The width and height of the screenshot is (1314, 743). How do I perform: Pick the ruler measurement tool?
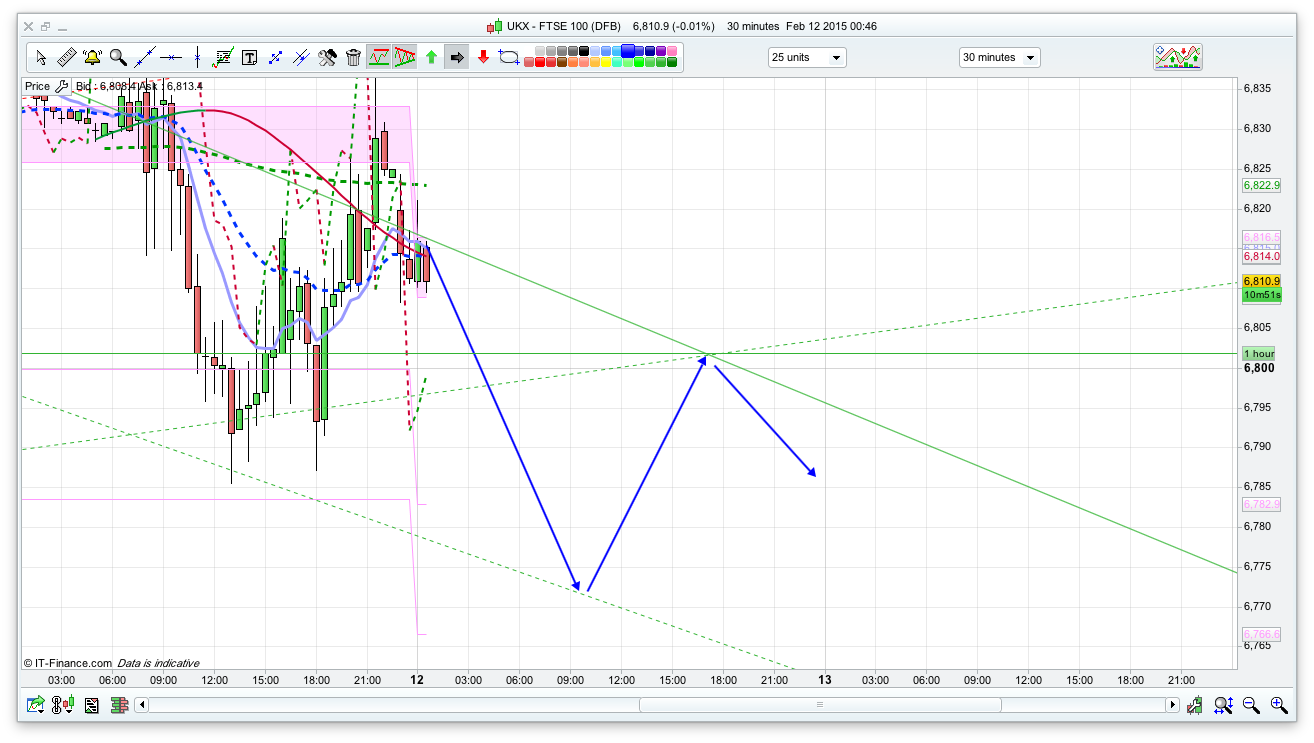point(67,58)
